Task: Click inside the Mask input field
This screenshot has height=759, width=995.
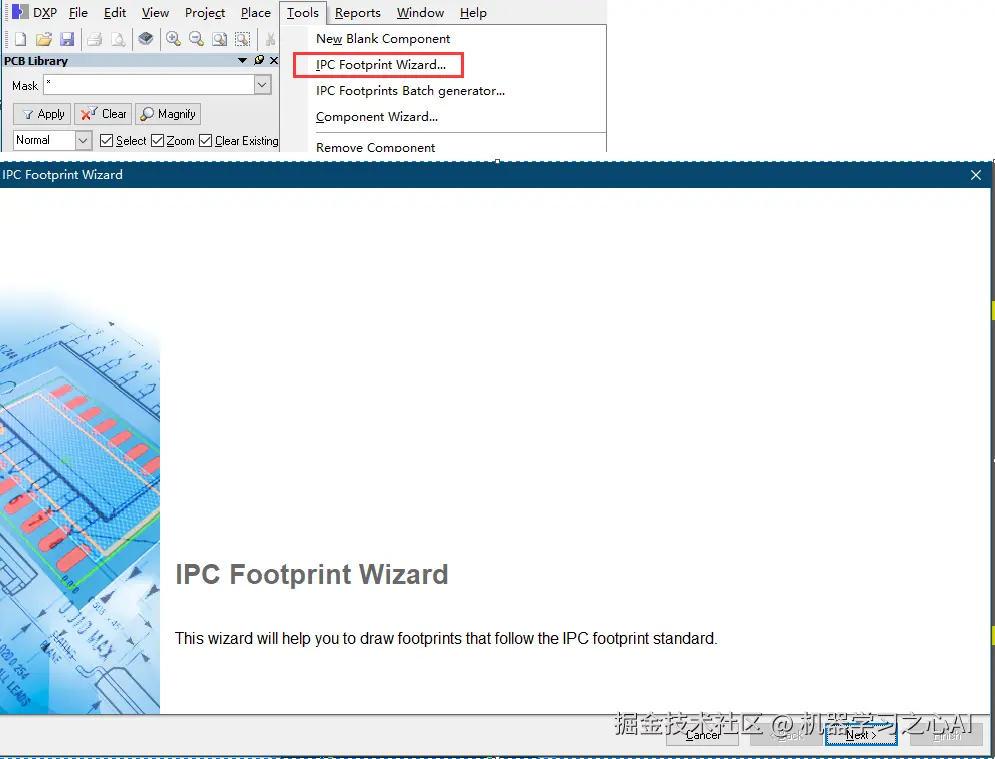Action: tap(149, 85)
